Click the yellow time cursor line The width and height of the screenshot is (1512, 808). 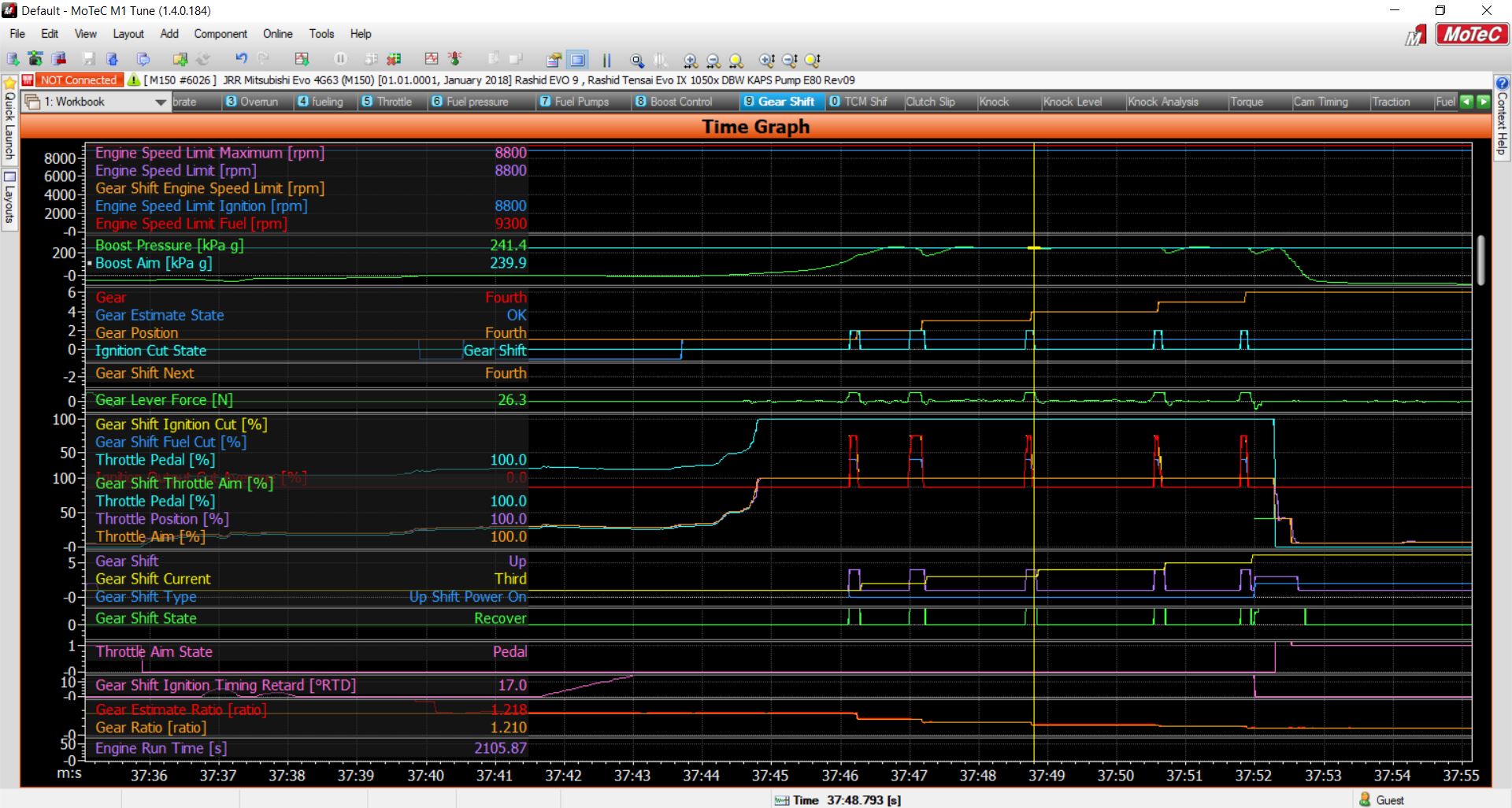point(1033,453)
